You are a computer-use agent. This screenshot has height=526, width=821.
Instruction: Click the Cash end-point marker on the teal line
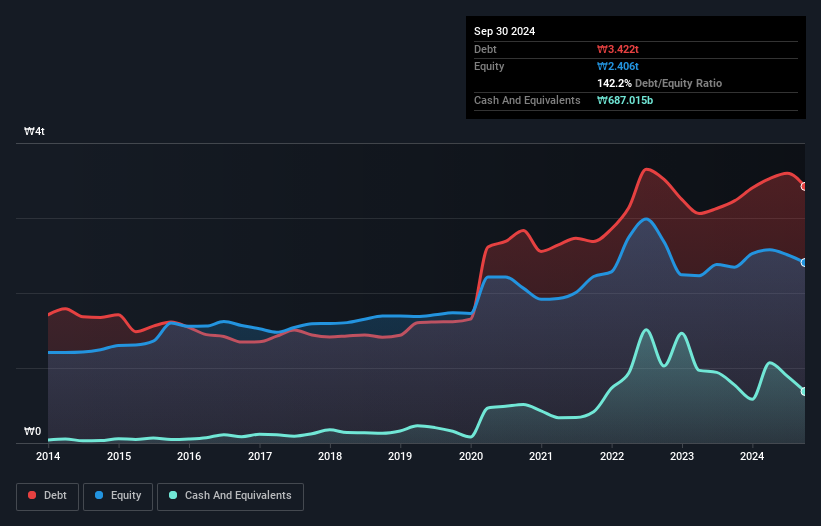[804, 391]
